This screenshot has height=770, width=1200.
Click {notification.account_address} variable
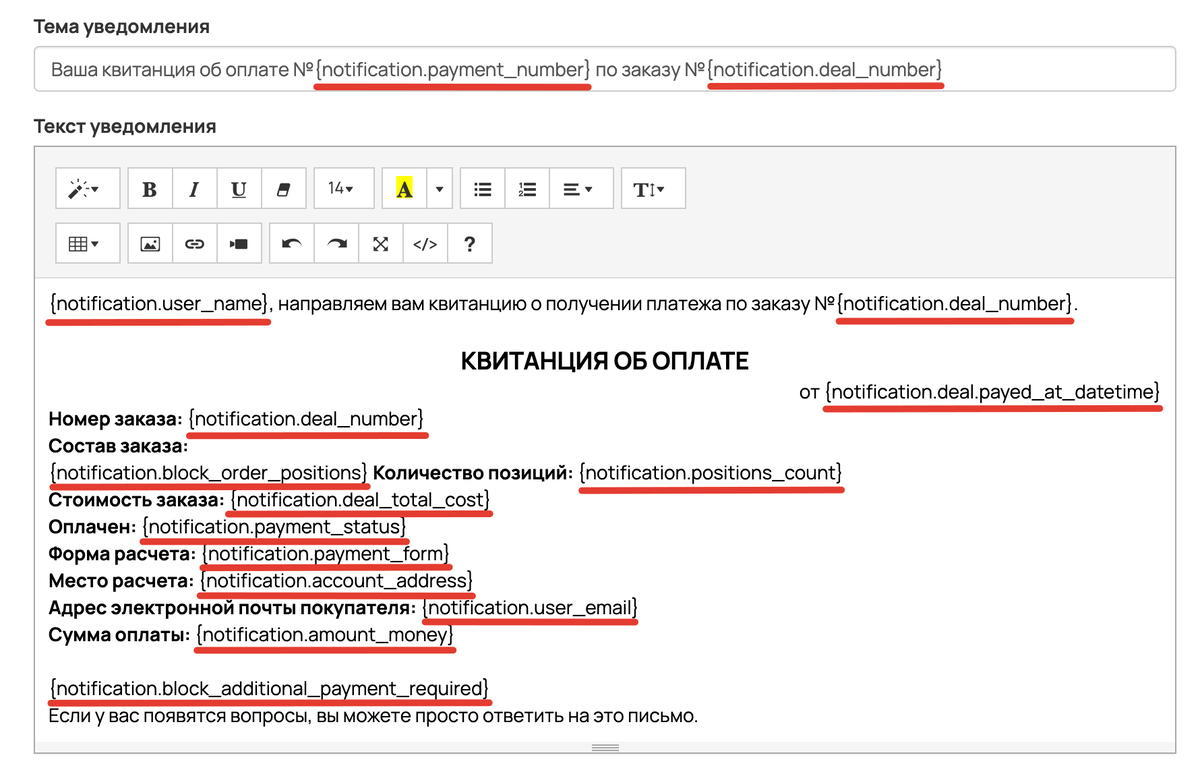336,580
